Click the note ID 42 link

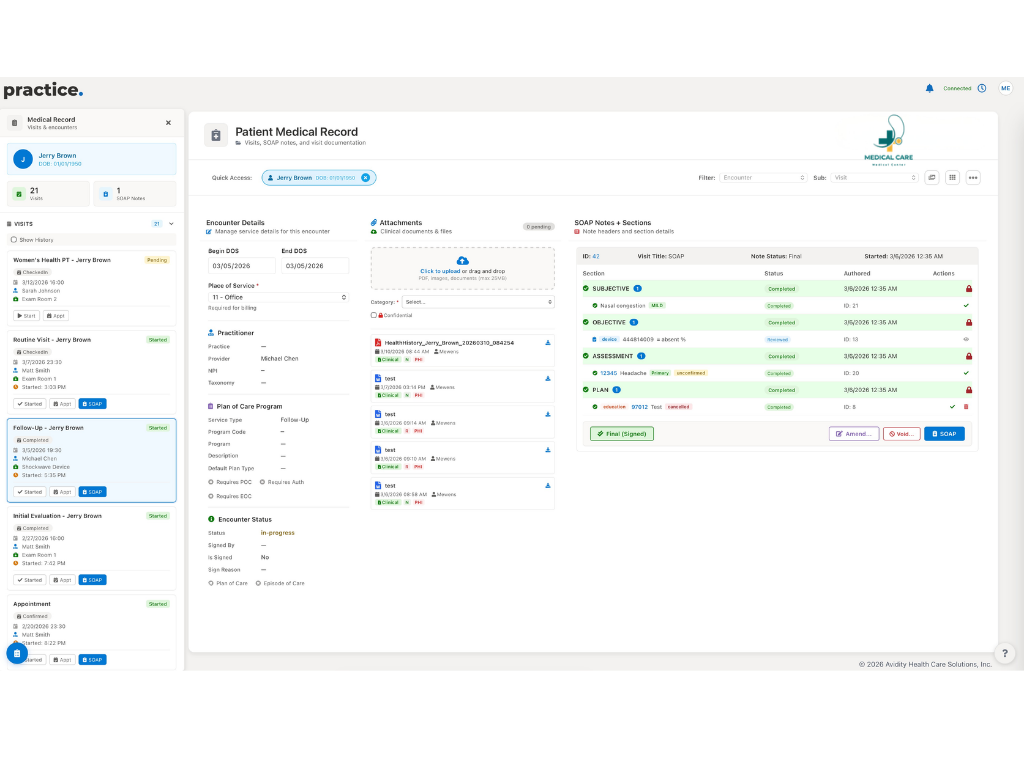(596, 257)
